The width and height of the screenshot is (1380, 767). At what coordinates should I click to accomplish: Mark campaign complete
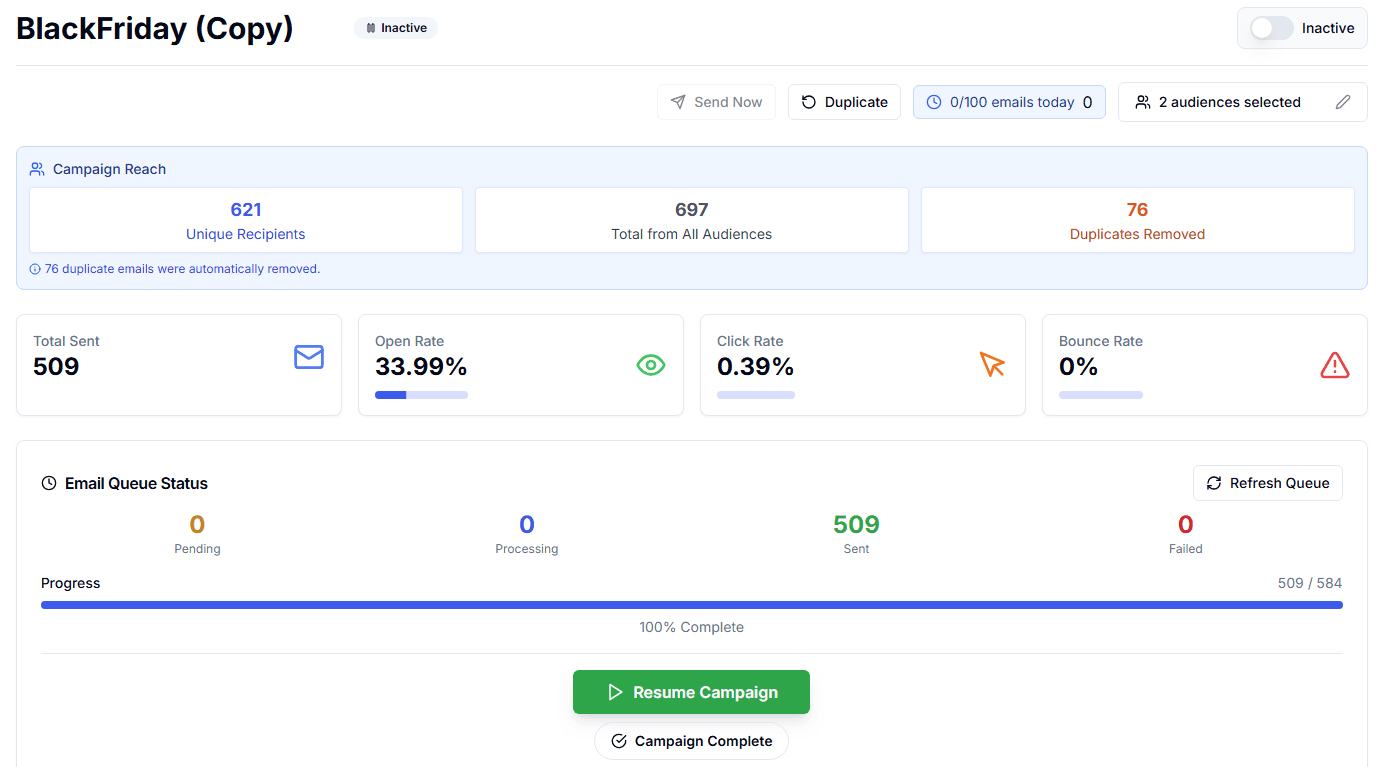[691, 741]
